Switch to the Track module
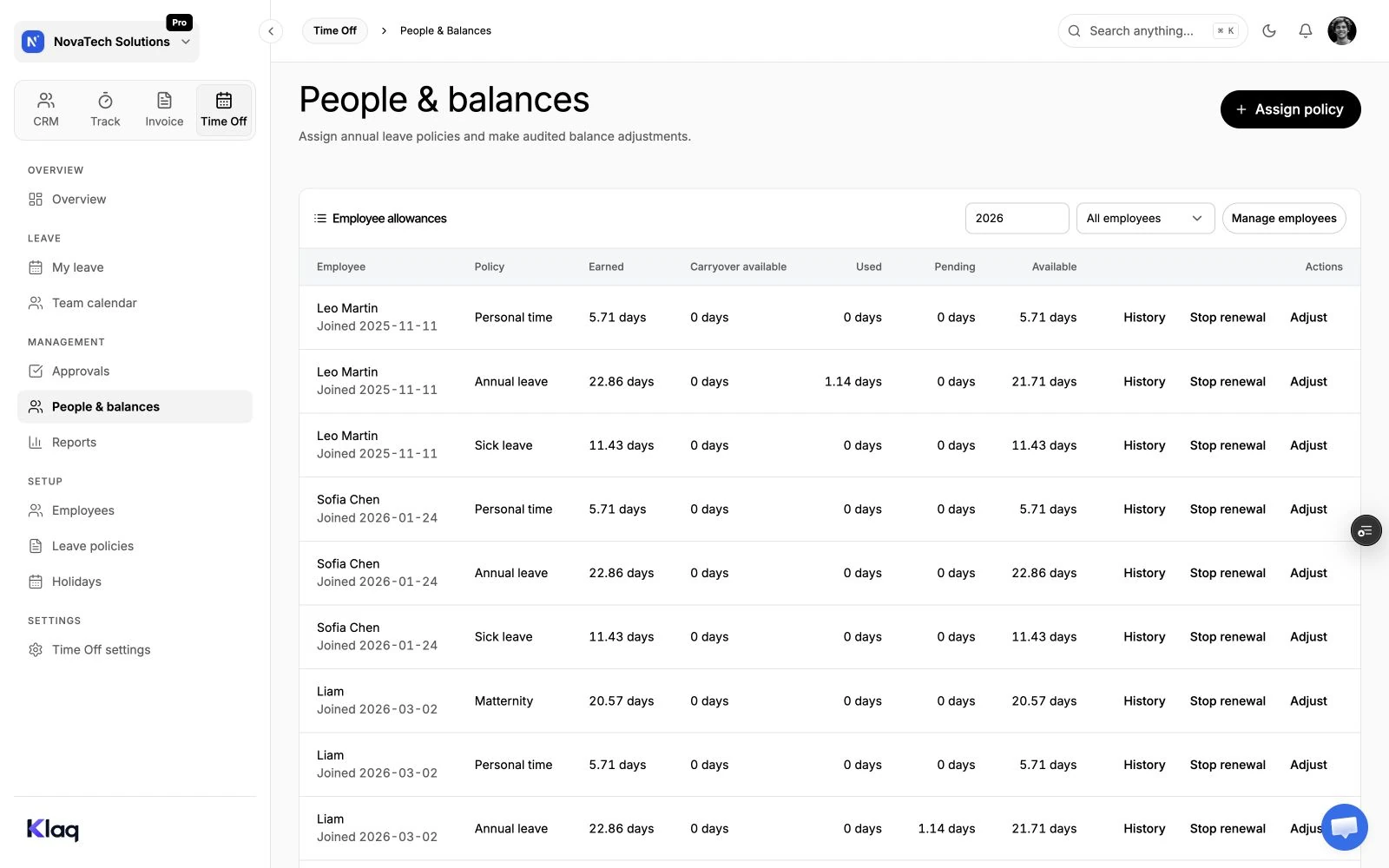1389x868 pixels. click(105, 109)
